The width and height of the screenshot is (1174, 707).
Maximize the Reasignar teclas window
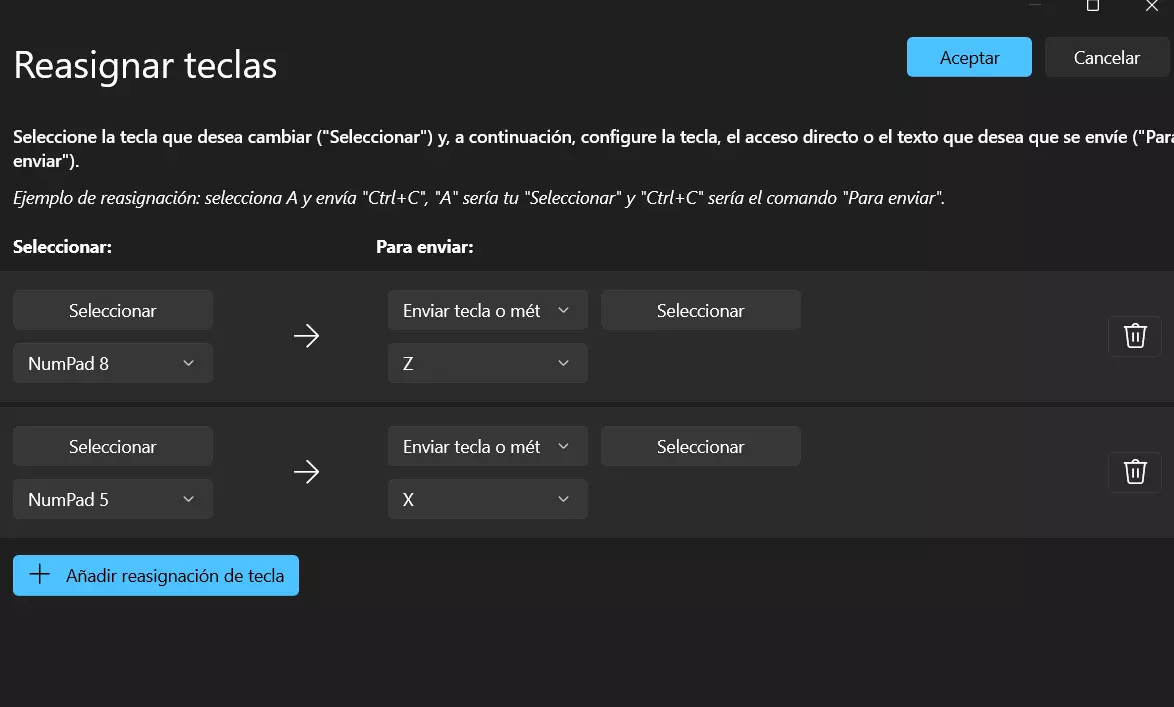[1093, 6]
